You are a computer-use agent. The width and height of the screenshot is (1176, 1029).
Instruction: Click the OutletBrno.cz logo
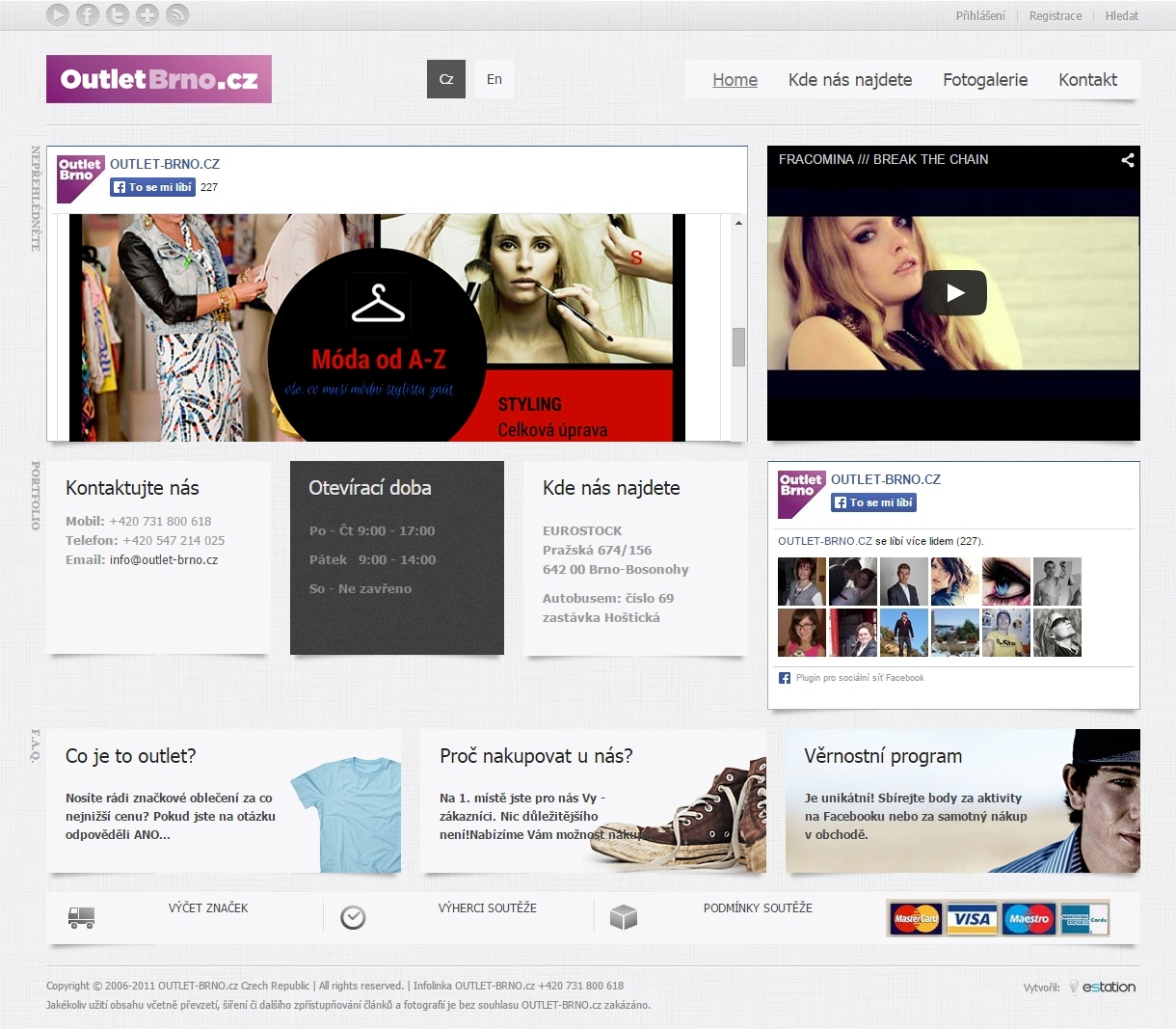(x=159, y=79)
